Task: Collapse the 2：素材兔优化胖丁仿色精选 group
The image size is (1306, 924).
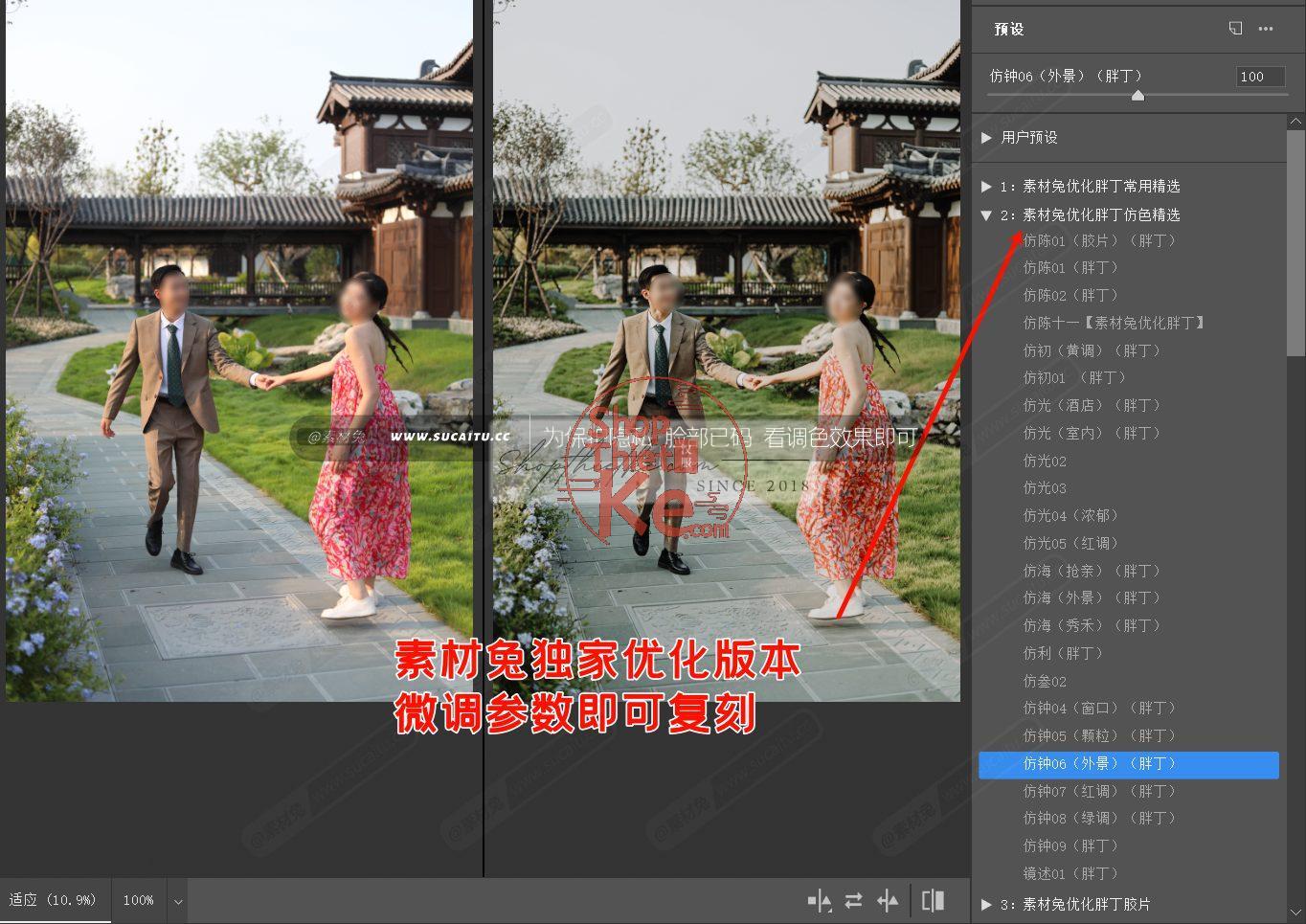Action: [x=986, y=215]
